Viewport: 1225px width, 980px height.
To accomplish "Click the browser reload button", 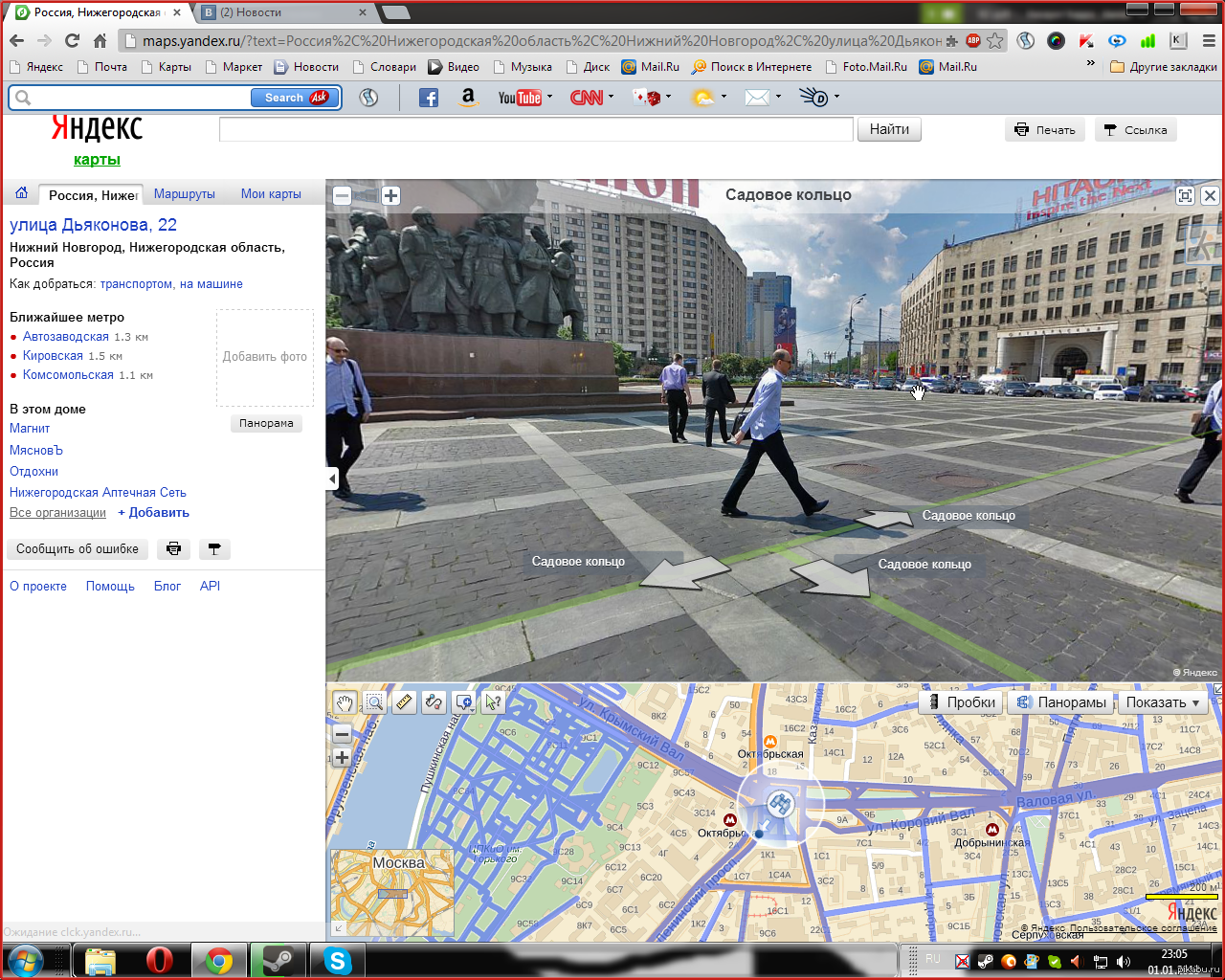I will 72,40.
